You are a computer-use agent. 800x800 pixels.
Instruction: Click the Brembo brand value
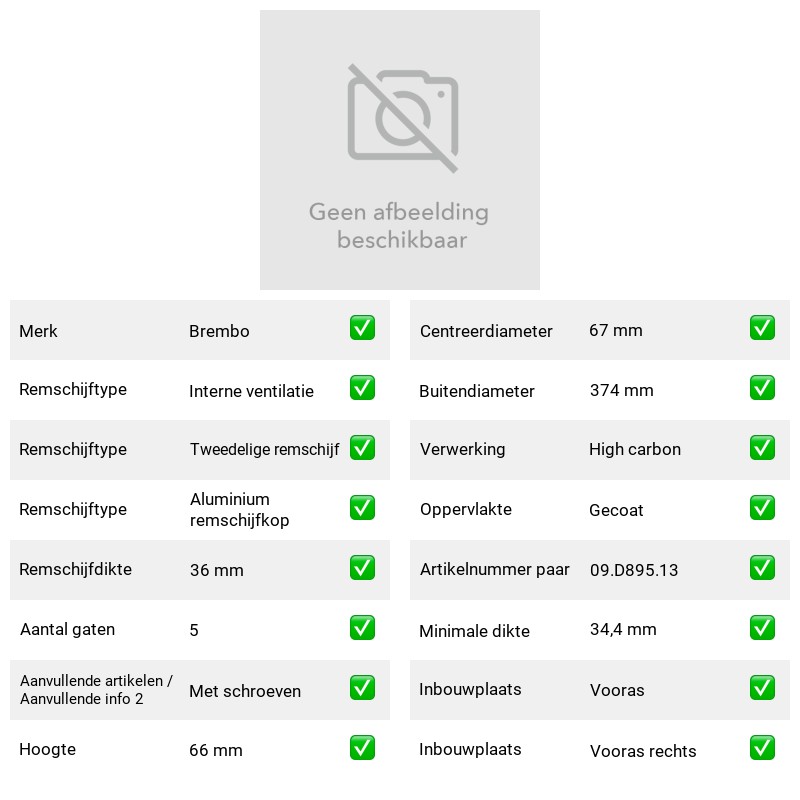coord(219,331)
